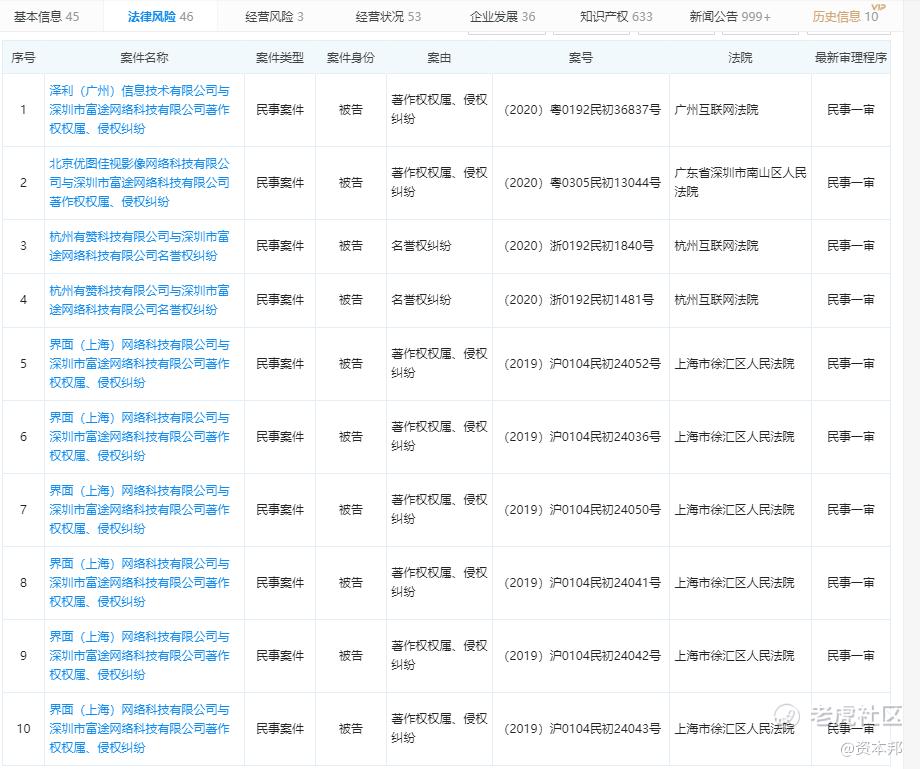Click 名誉权纠纷 cause in row 3
Screen dimensions: 920x769
[x=421, y=246]
